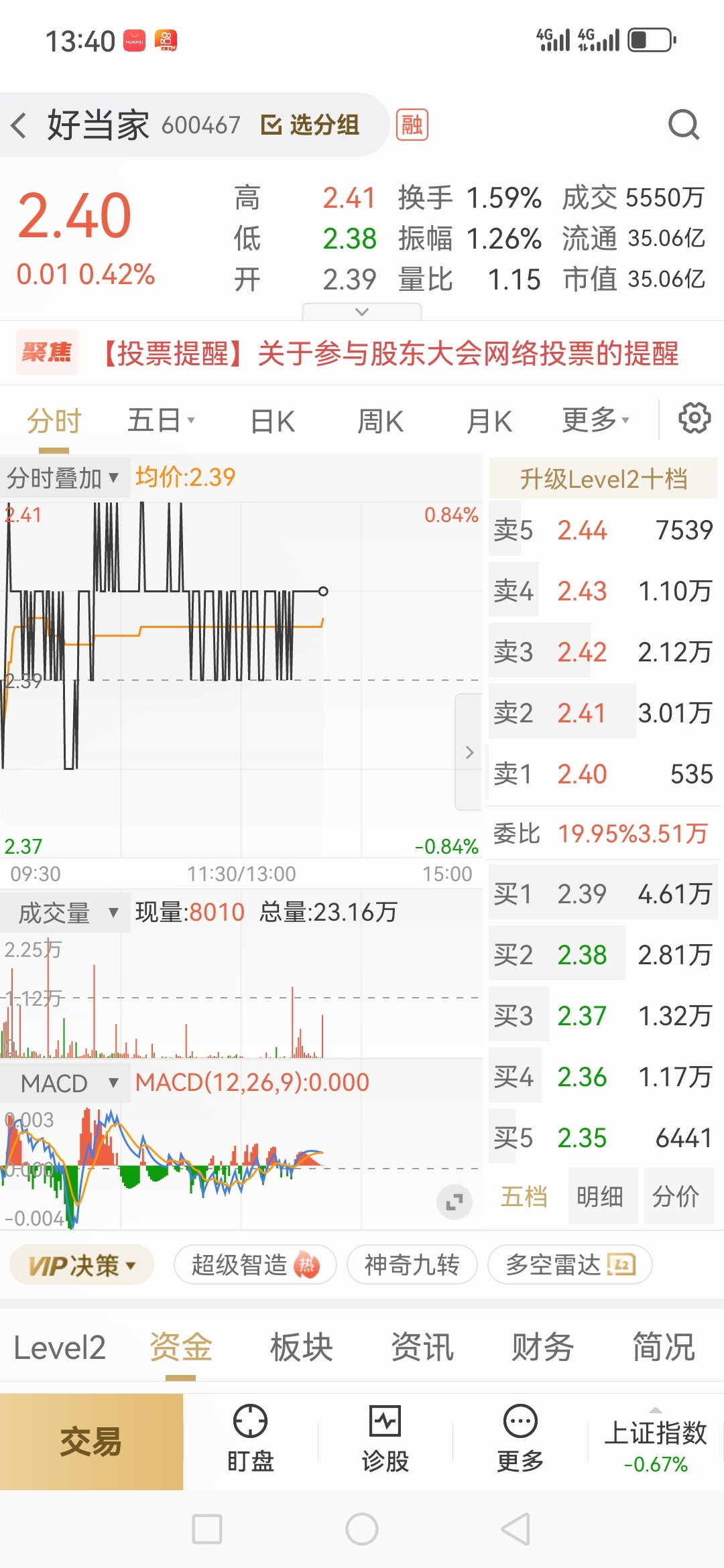The height and width of the screenshot is (1568, 724).
Task: Open MACD indicator dropdown
Action: (x=64, y=1083)
